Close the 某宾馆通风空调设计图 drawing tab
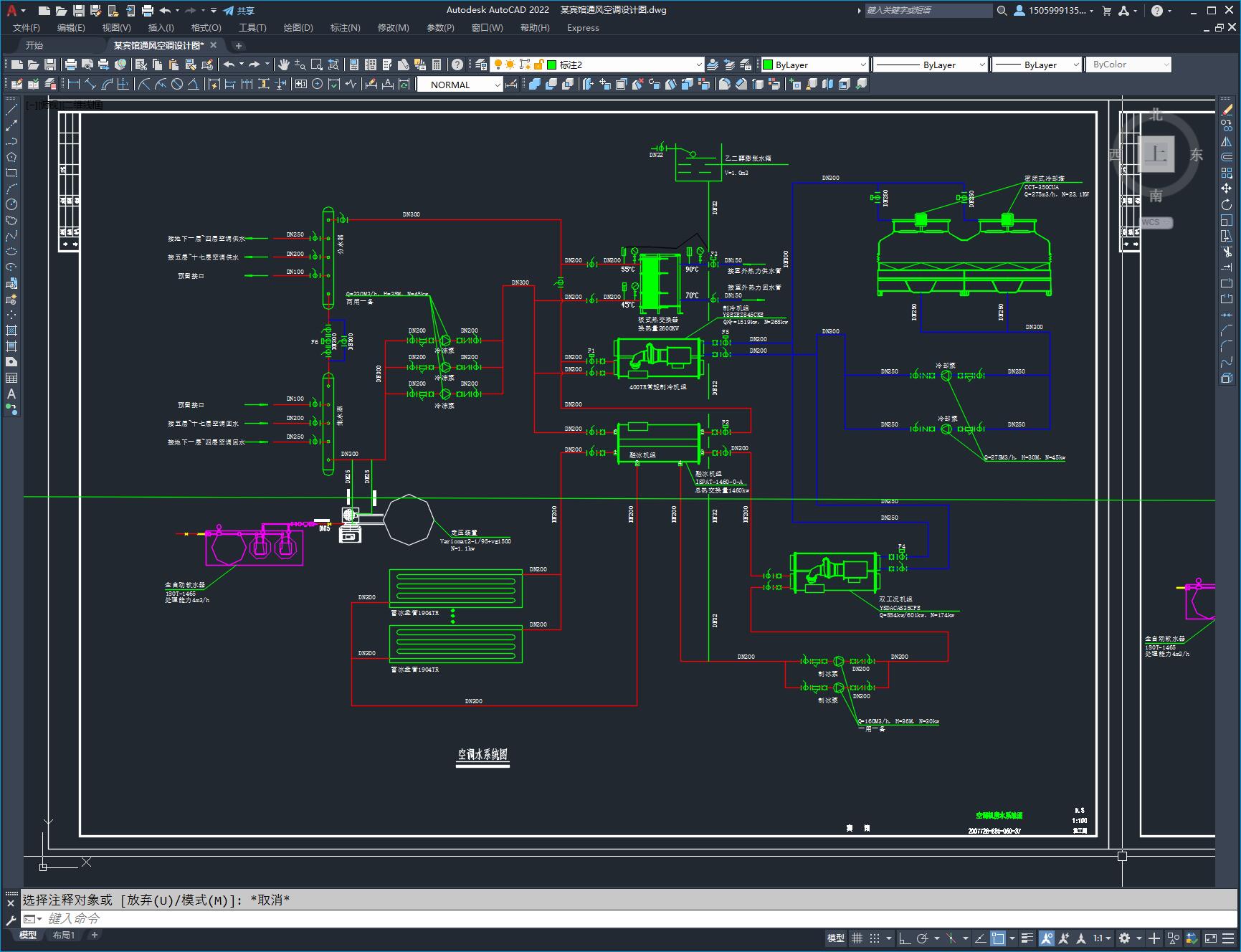The width and height of the screenshot is (1241, 952). pos(213,45)
